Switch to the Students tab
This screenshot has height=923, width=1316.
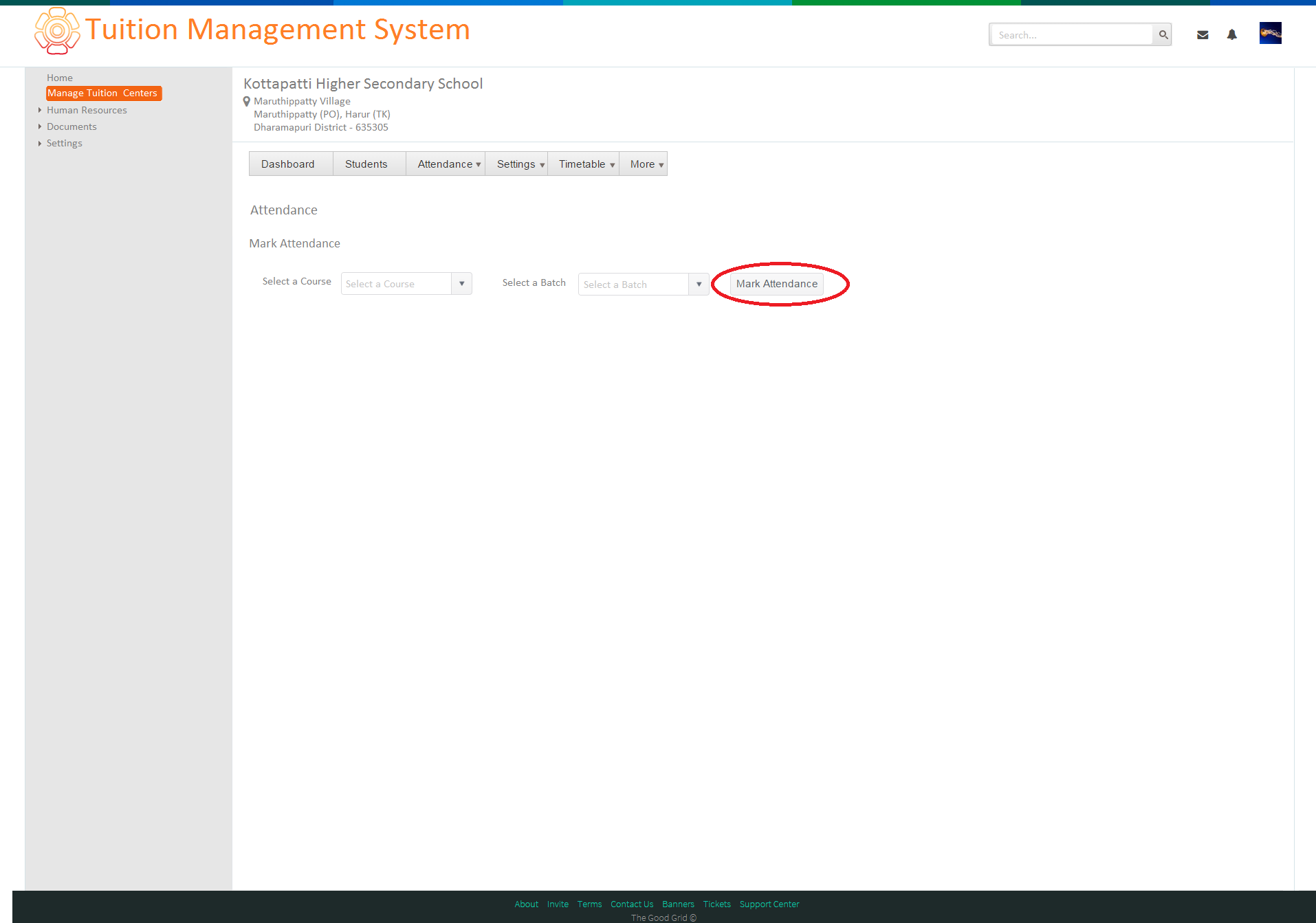click(366, 164)
